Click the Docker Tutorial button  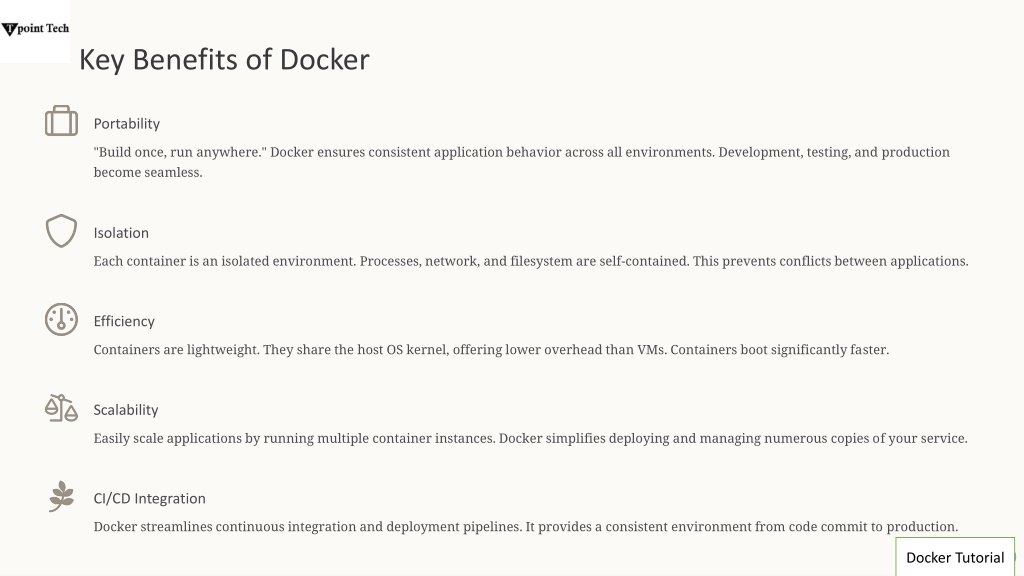[955, 557]
